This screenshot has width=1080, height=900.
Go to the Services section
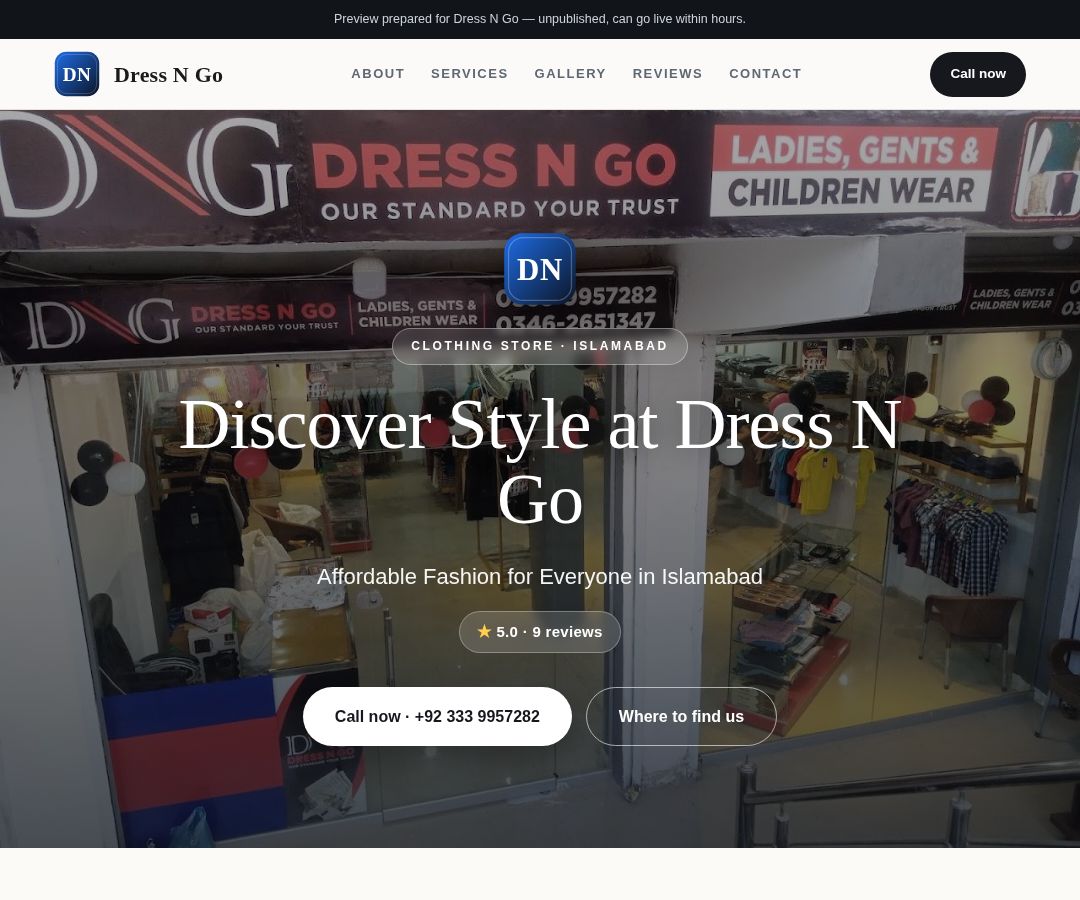pyautogui.click(x=469, y=74)
